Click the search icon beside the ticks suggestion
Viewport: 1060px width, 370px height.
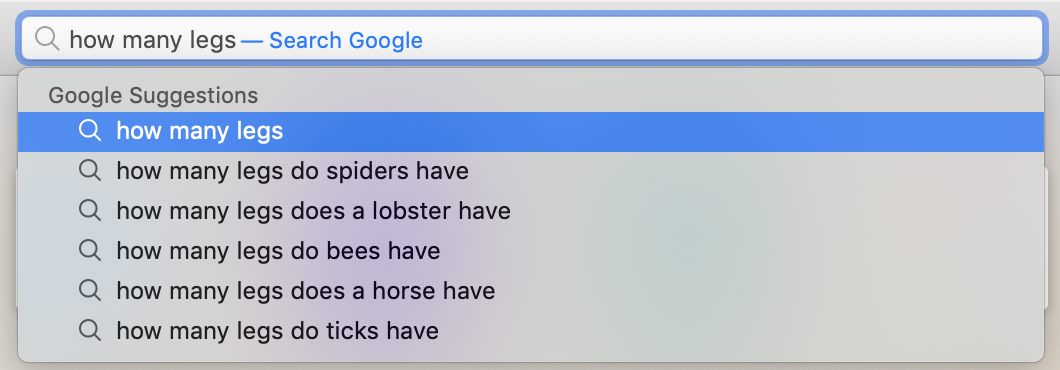90,330
